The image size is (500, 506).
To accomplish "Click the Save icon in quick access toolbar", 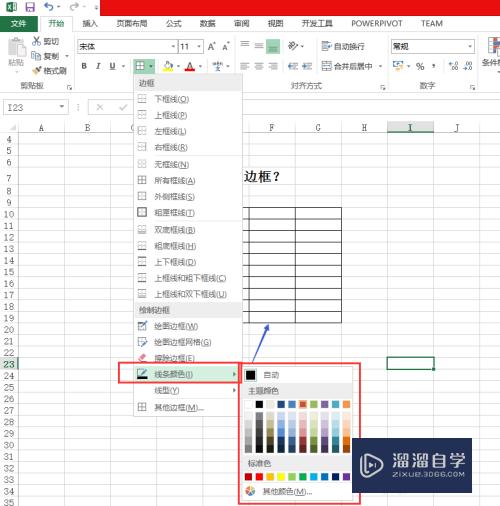I will click(x=30, y=7).
